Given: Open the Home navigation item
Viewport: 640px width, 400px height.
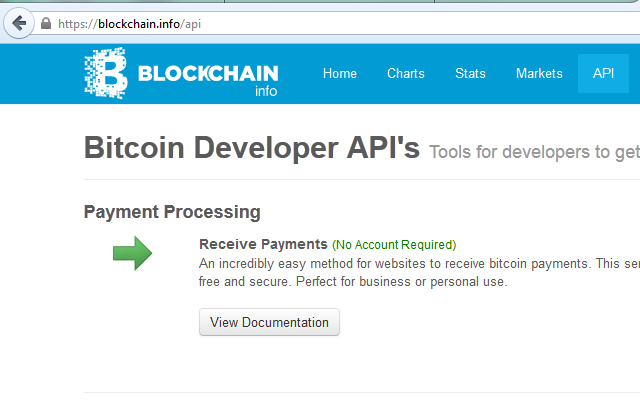Looking at the screenshot, I should (x=340, y=73).
